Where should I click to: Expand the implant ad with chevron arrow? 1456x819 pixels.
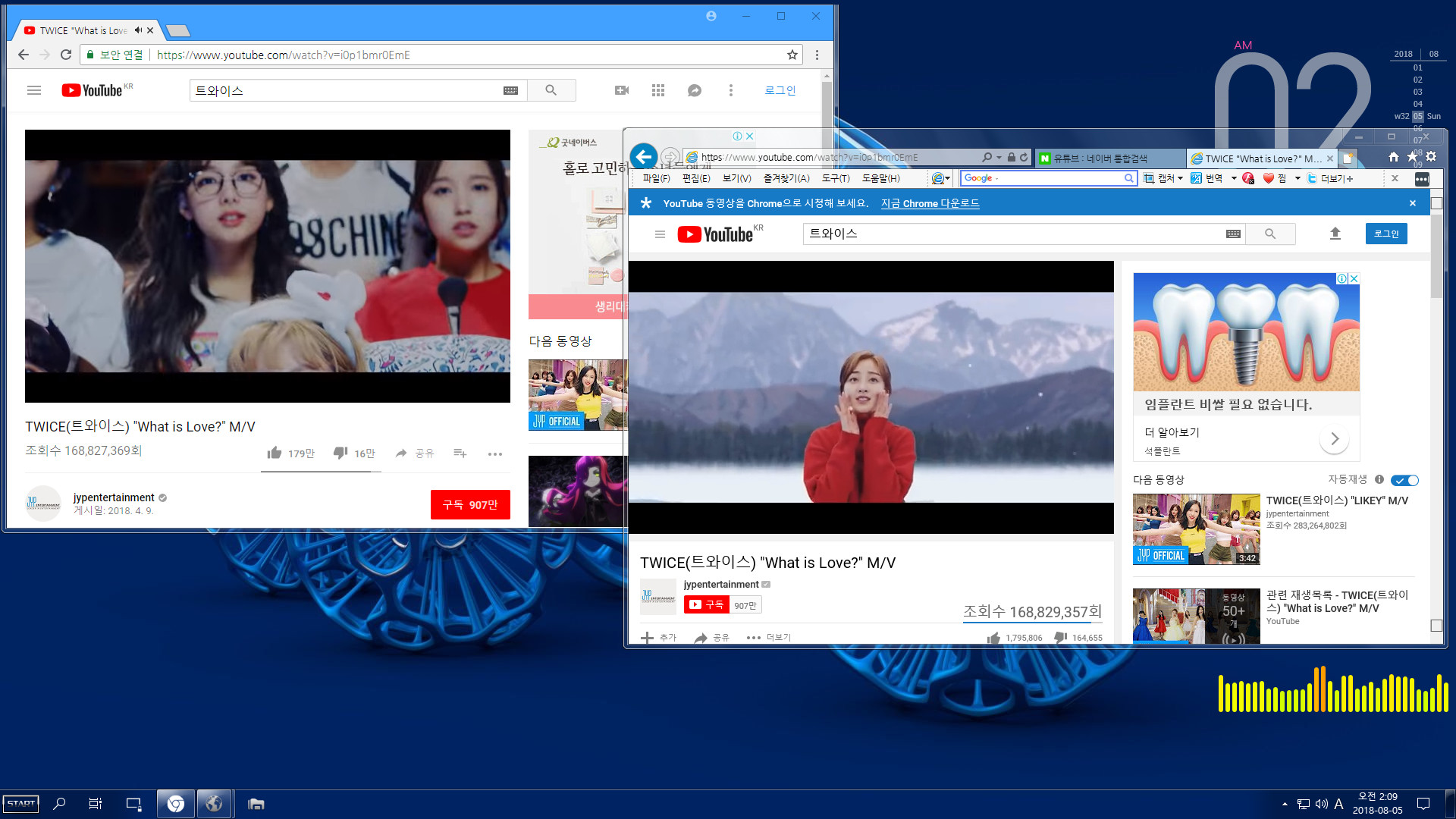[1335, 439]
